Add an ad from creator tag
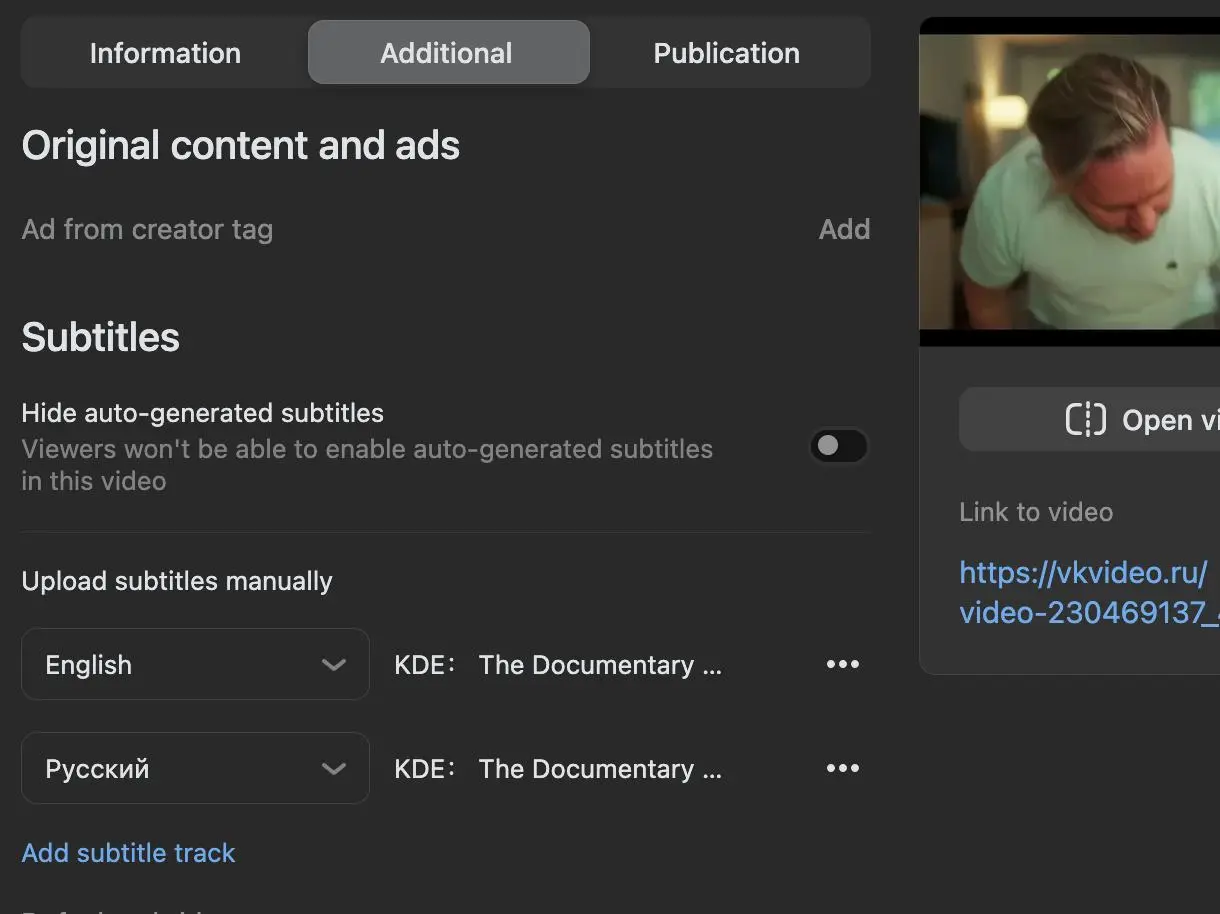The width and height of the screenshot is (1220, 914). (844, 229)
